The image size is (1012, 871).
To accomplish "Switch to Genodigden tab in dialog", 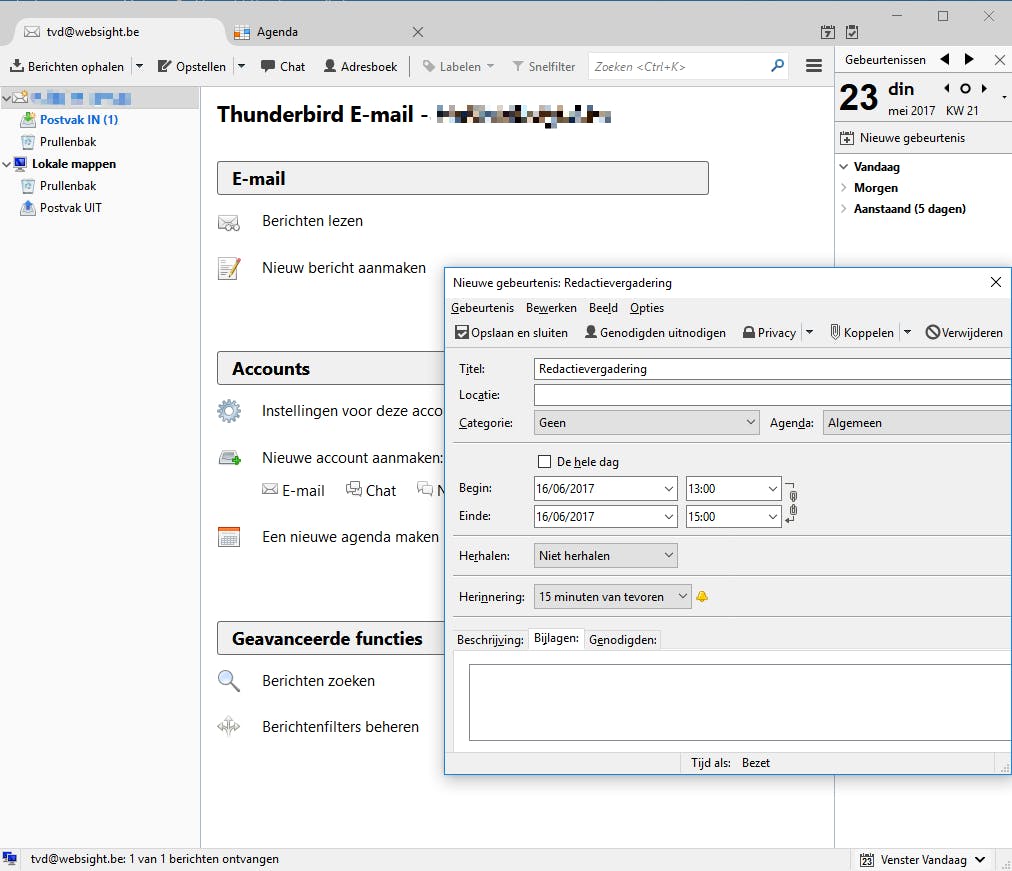I will tap(623, 640).
